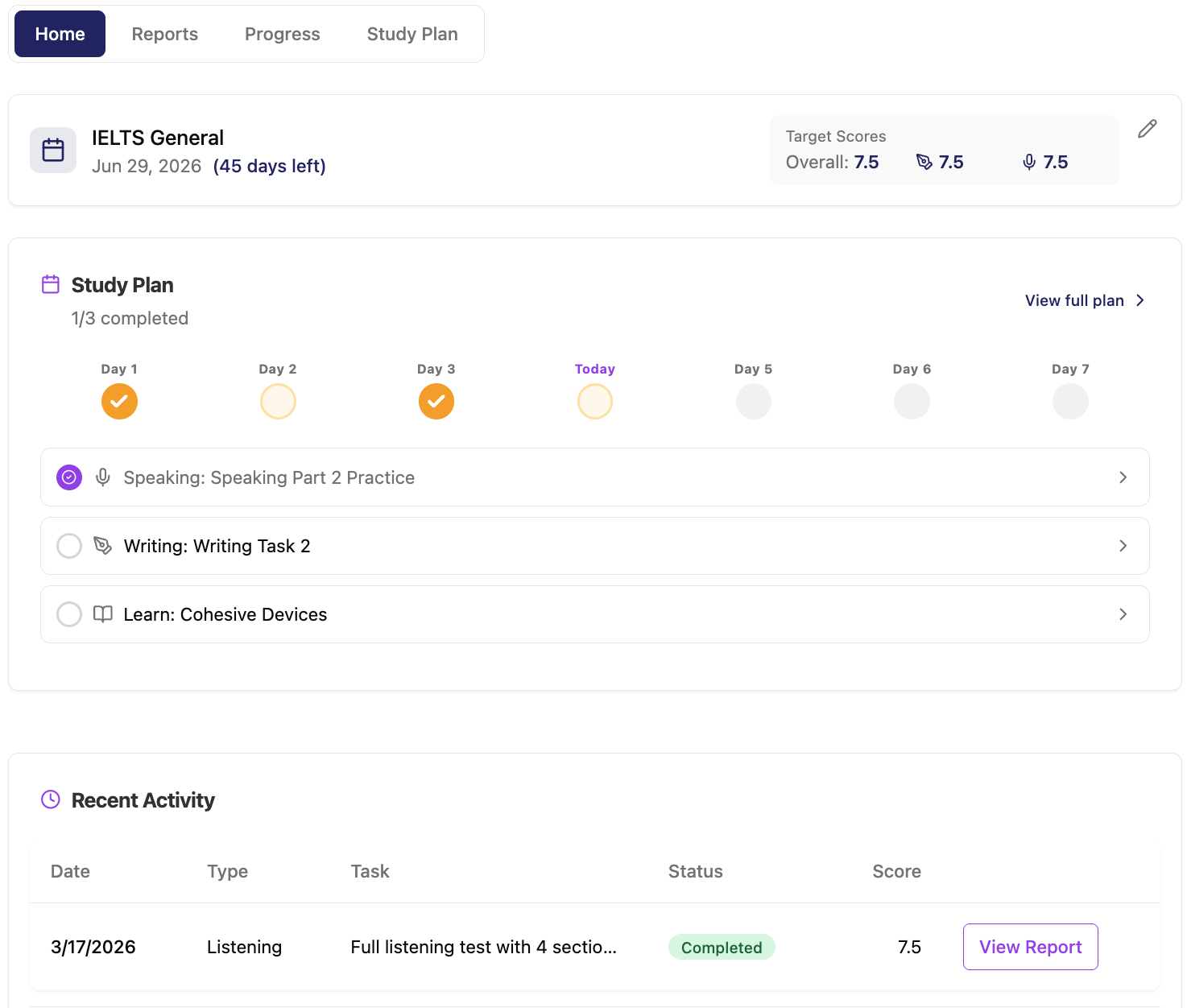Click the Status column header
Viewport: 1187px width, 1008px height.
click(x=696, y=871)
